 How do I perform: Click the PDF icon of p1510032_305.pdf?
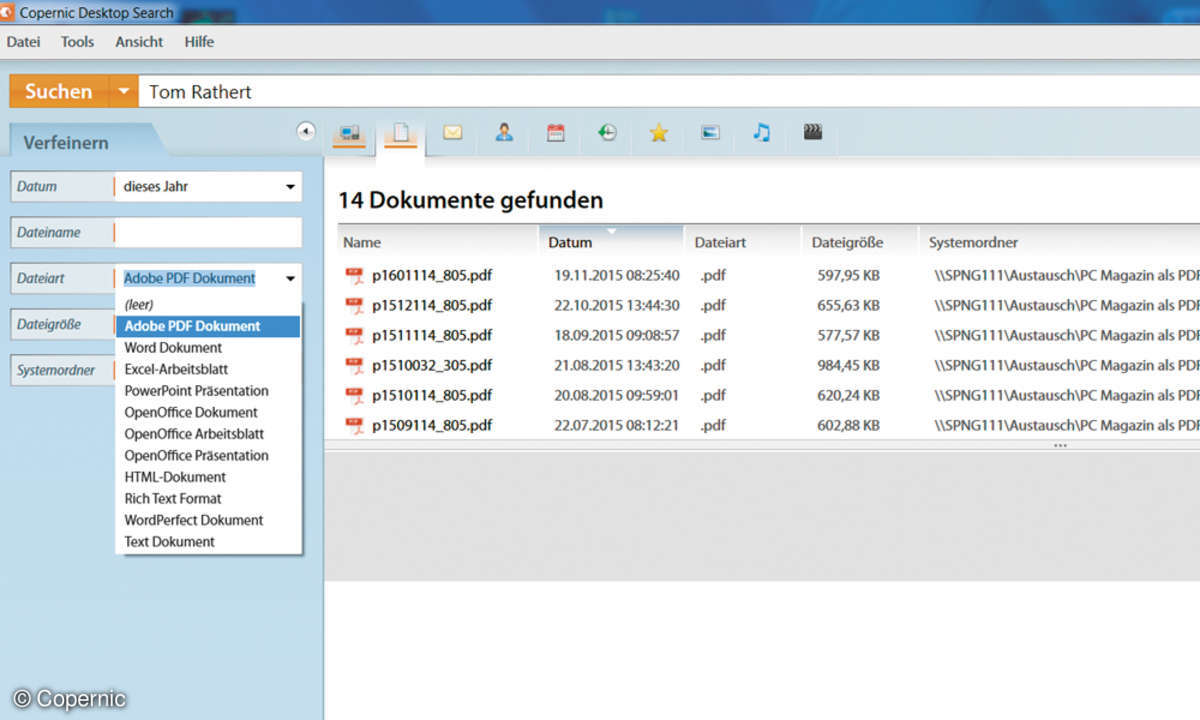pos(354,365)
